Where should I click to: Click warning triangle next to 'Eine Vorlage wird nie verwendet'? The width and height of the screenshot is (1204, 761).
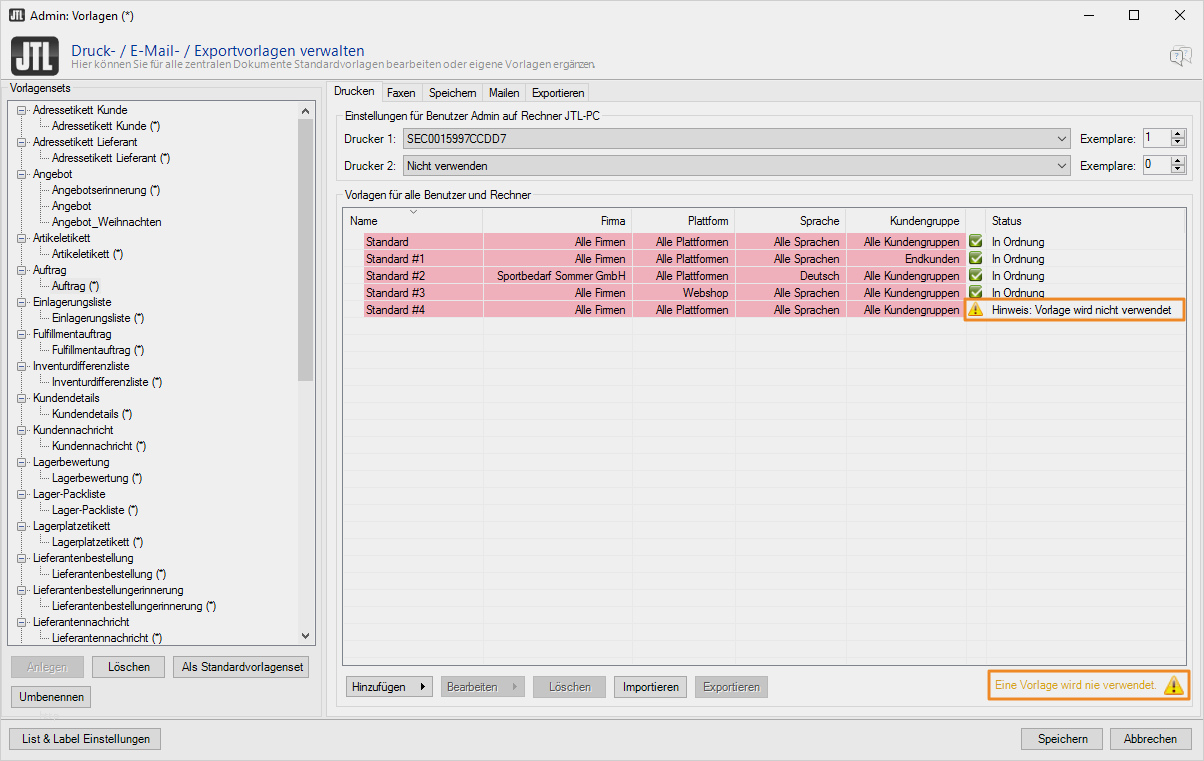click(1173, 685)
